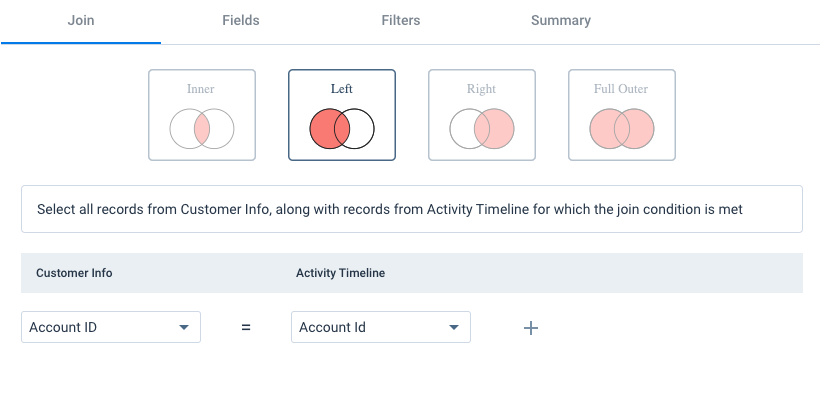Add a join condition with plus icon
This screenshot has width=820, height=404.
point(531,328)
